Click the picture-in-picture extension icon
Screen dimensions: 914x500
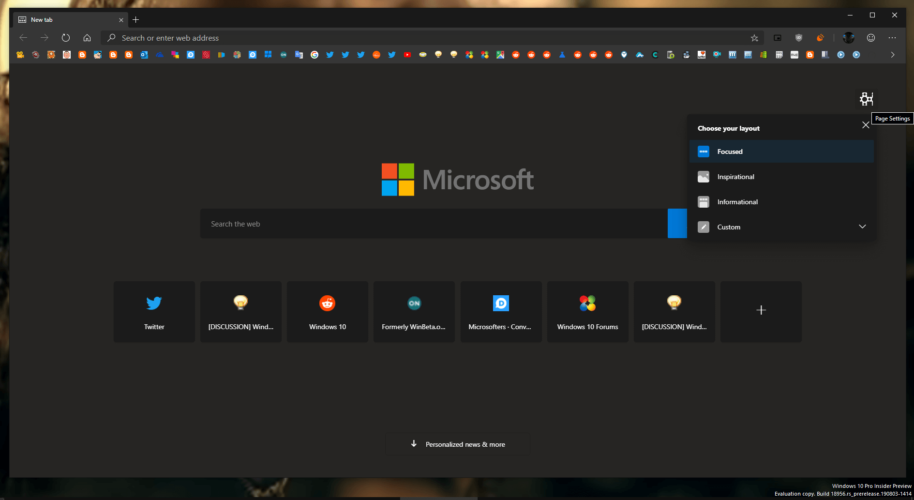[777, 38]
